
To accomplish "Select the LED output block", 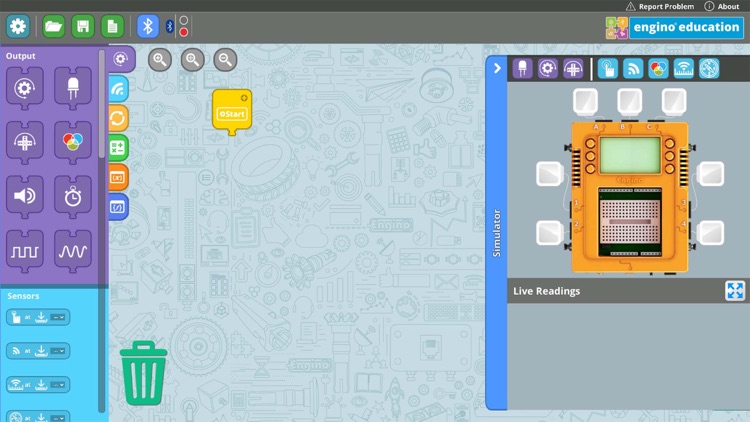I will coord(73,88).
